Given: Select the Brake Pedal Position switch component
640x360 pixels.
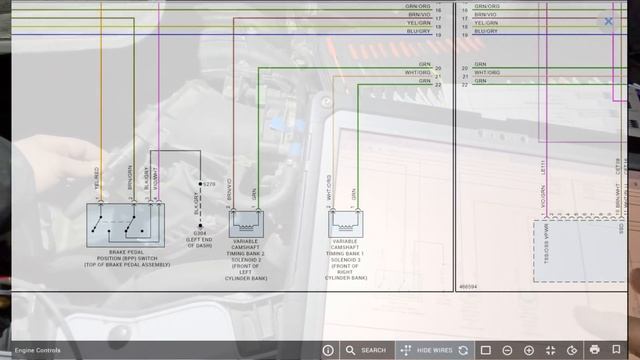Looking at the screenshot, I should (126, 225).
